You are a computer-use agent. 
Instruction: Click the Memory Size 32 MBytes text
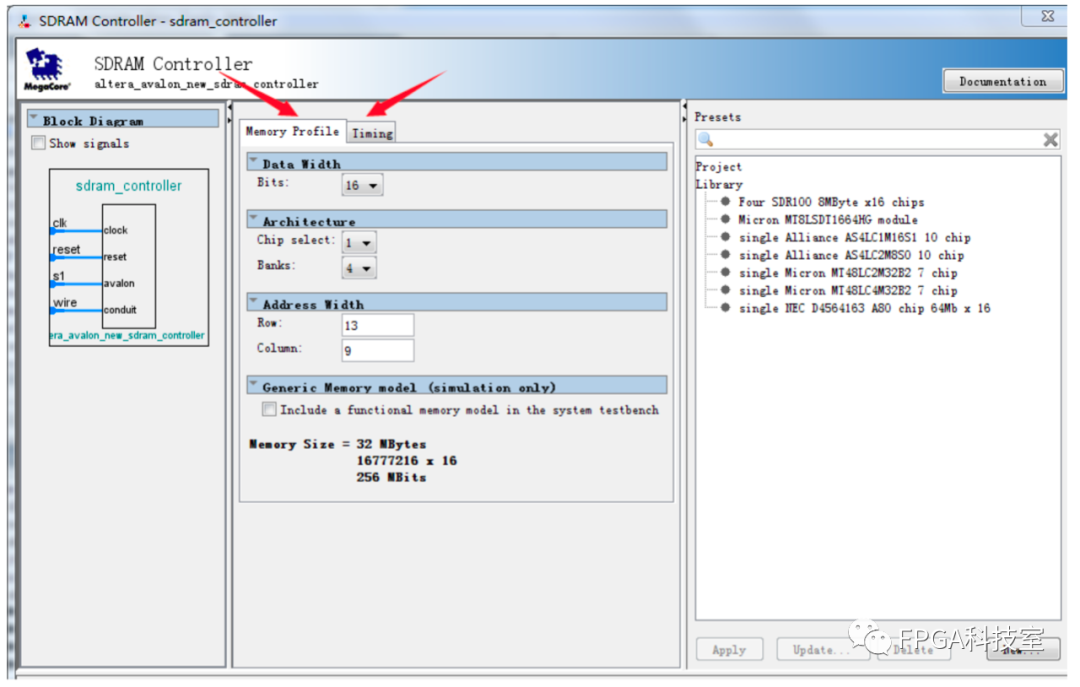tap(338, 444)
